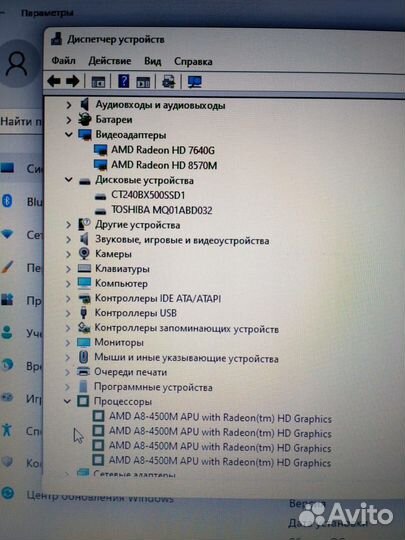Expand the Другие устройства node
Screen dimensions: 405x540
(68, 225)
